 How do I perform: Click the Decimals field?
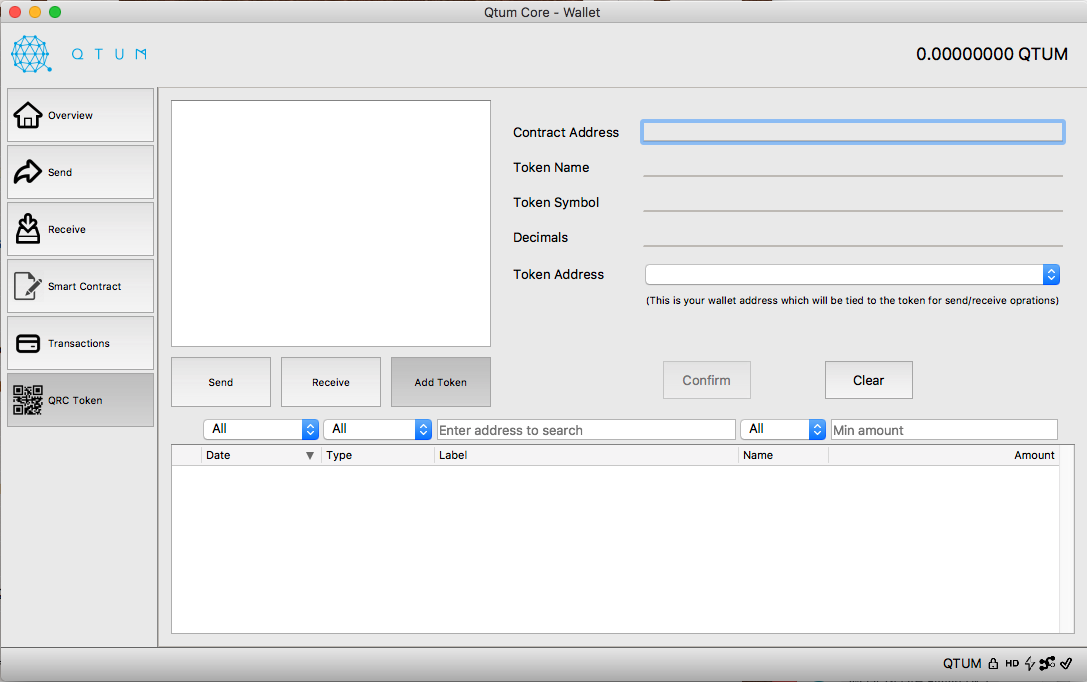pos(853,237)
